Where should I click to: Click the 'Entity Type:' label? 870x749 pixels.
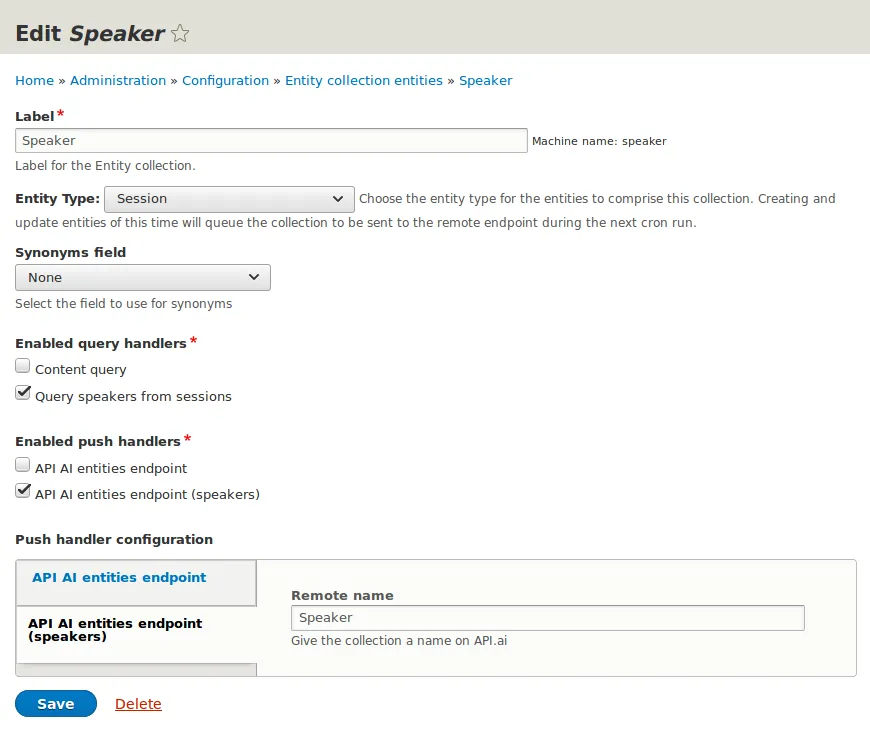57,199
